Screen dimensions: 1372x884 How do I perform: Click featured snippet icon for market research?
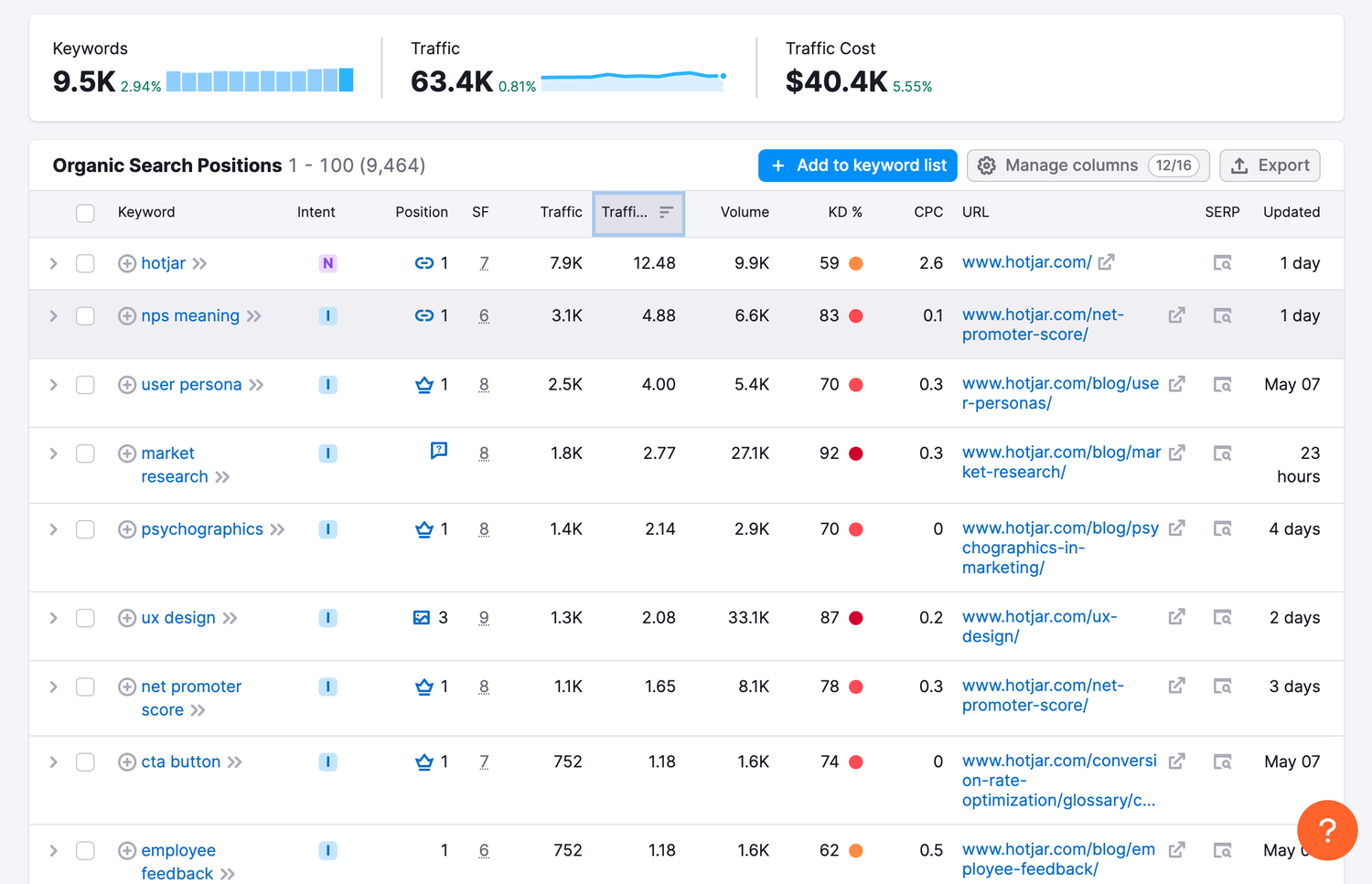tap(439, 451)
